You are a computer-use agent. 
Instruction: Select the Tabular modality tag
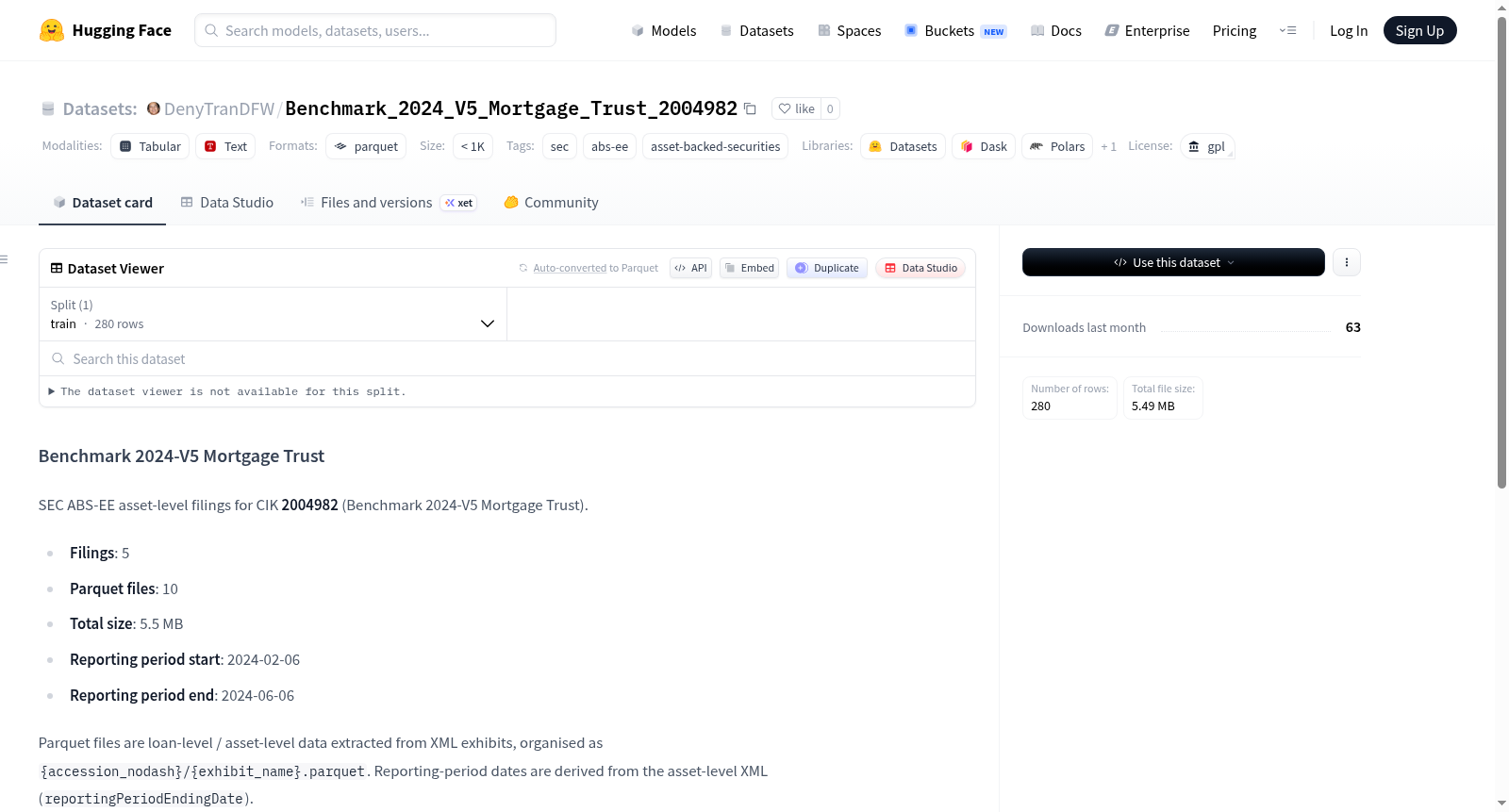(x=150, y=146)
